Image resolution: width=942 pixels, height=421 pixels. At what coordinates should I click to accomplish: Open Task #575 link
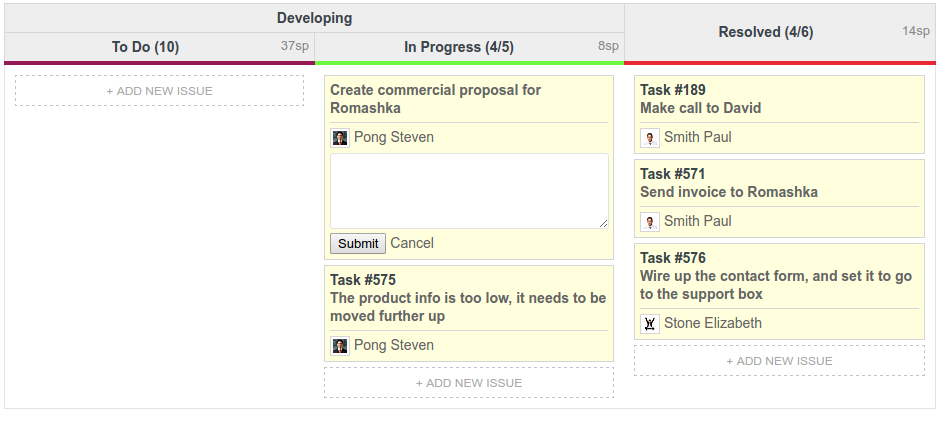point(363,280)
